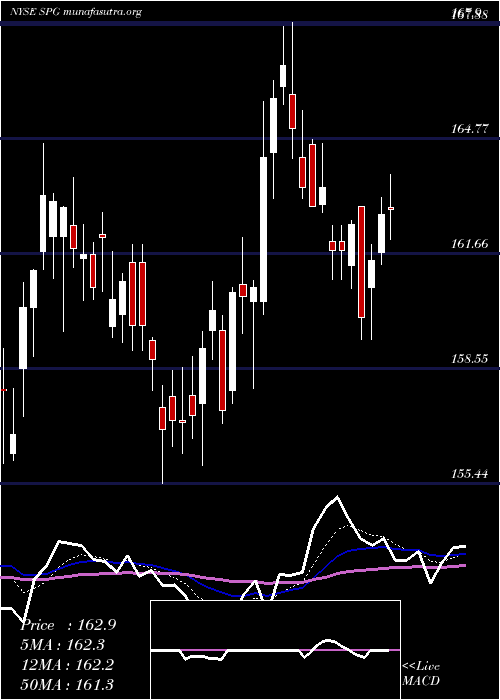Select the 164.77 price level label
Screen dimensions: 500x700
pyautogui.click(x=470, y=129)
